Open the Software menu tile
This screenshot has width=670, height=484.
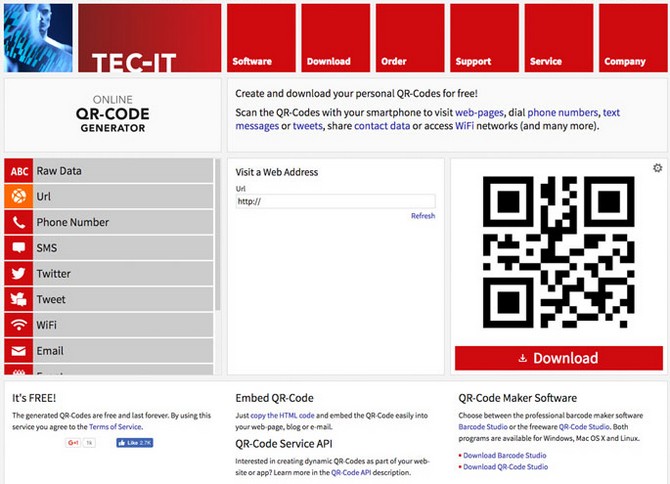tap(261, 38)
